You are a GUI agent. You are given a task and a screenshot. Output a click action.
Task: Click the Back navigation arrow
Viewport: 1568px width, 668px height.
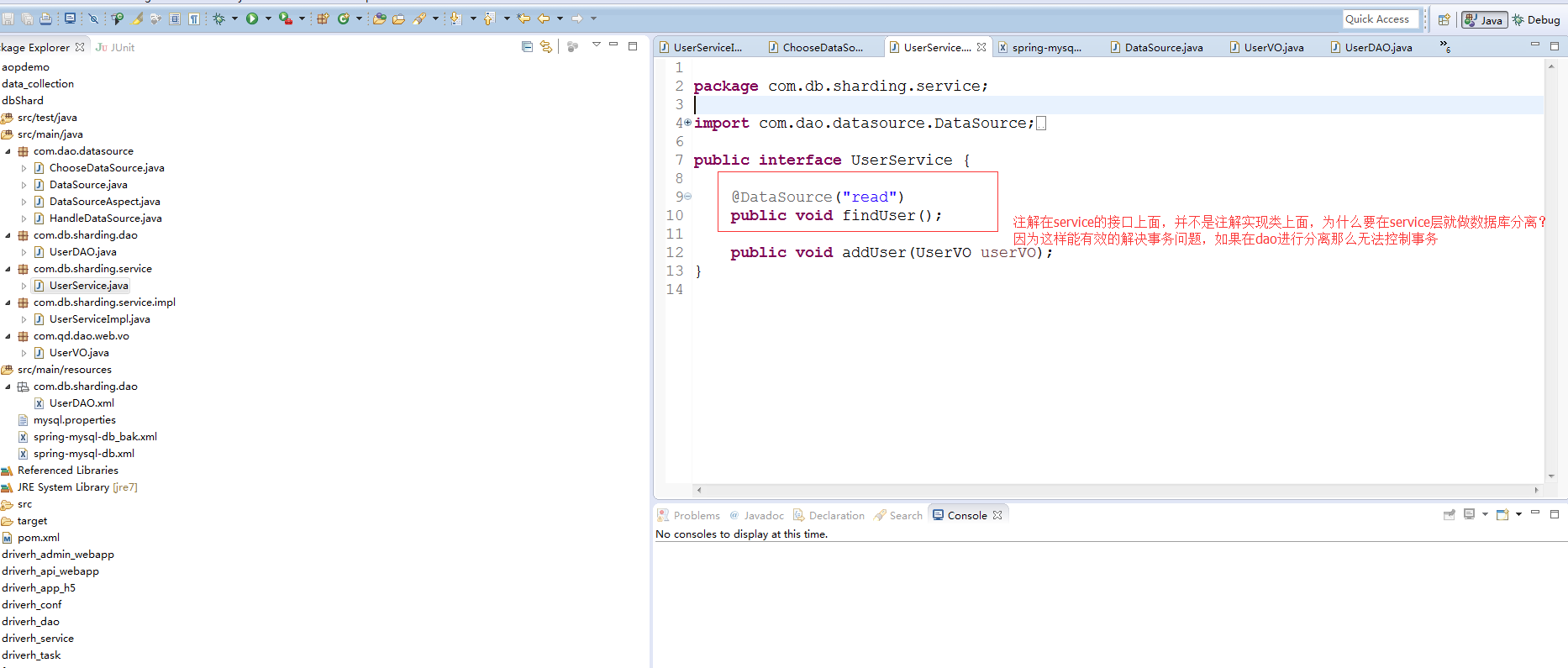click(544, 18)
